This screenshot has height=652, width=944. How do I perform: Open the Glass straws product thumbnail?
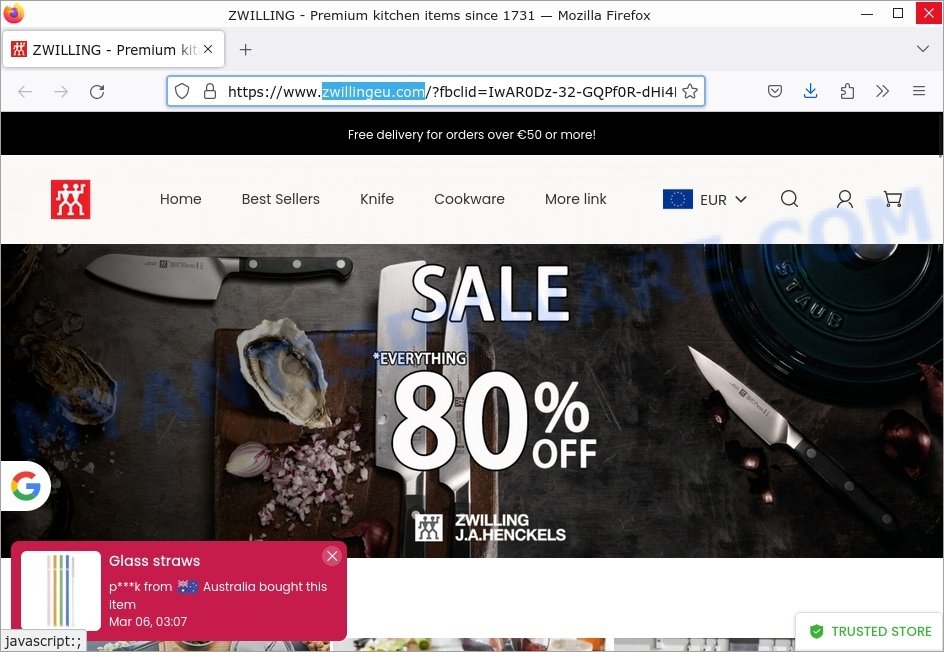[x=61, y=591]
